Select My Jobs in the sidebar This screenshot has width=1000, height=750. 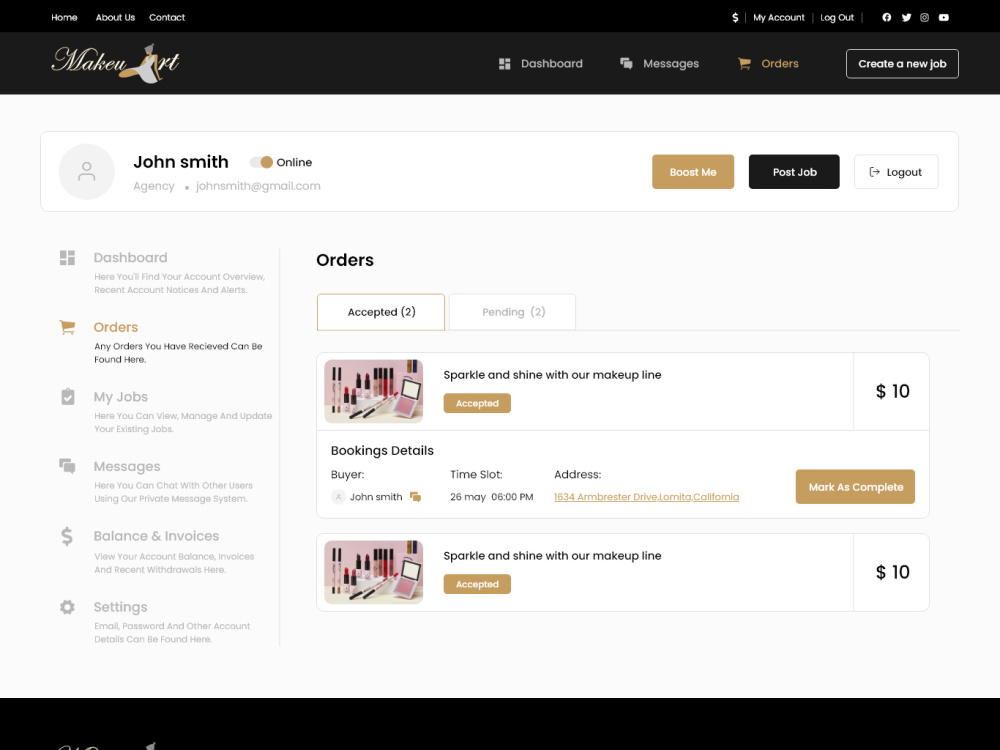pyautogui.click(x=121, y=397)
